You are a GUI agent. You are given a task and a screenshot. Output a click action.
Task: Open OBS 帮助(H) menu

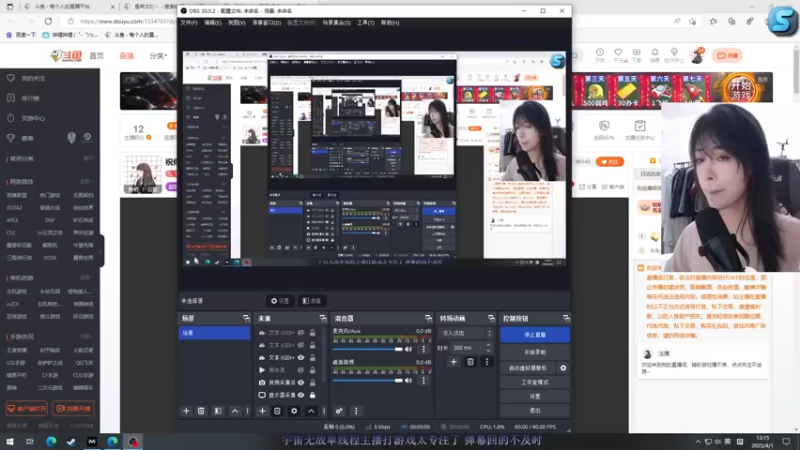[390, 23]
